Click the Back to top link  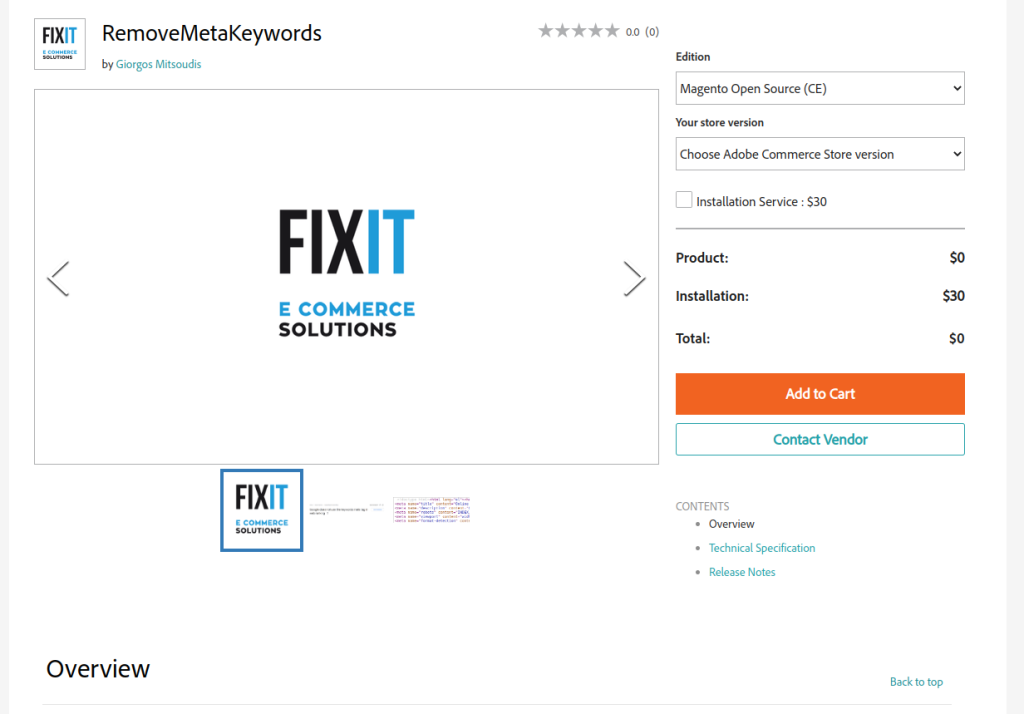click(916, 681)
